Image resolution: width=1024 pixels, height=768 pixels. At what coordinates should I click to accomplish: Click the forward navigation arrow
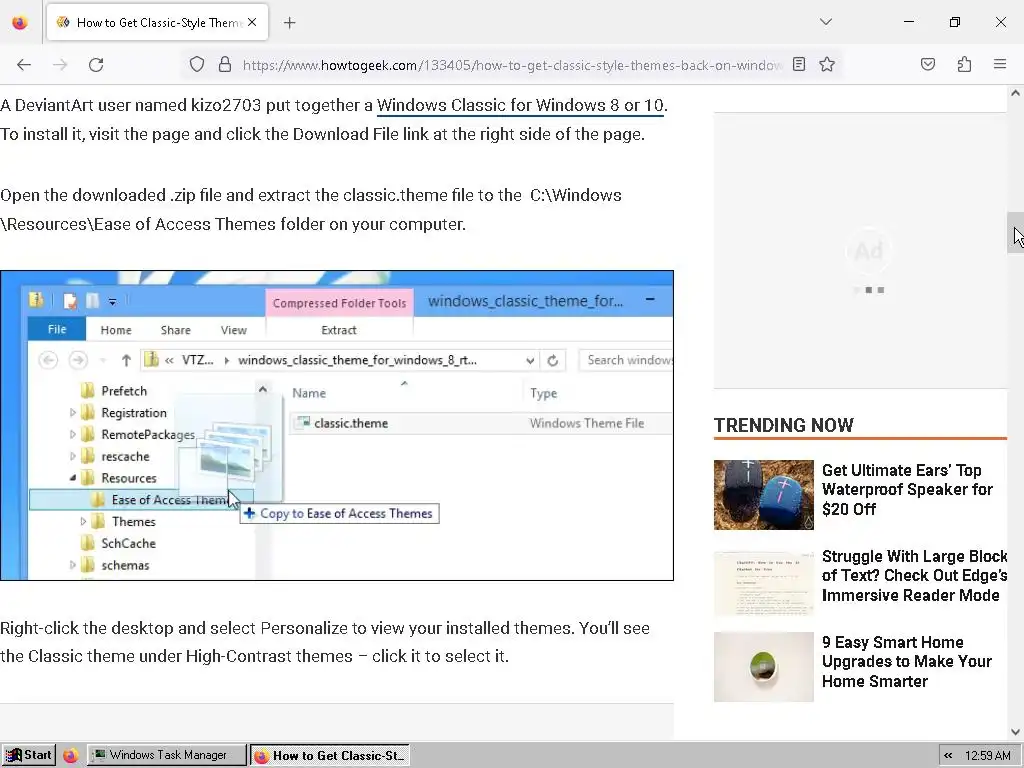tap(60, 65)
